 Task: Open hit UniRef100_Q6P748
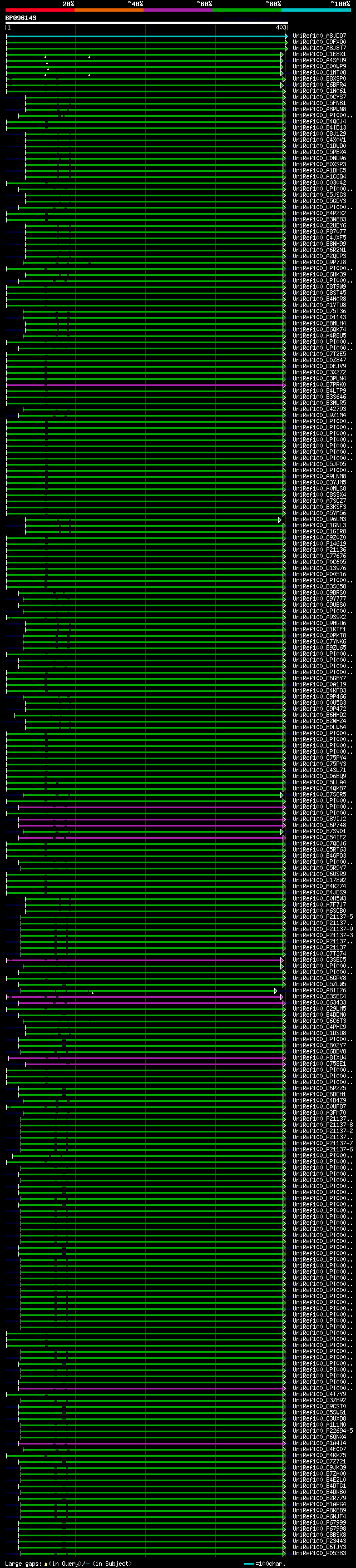point(319,825)
